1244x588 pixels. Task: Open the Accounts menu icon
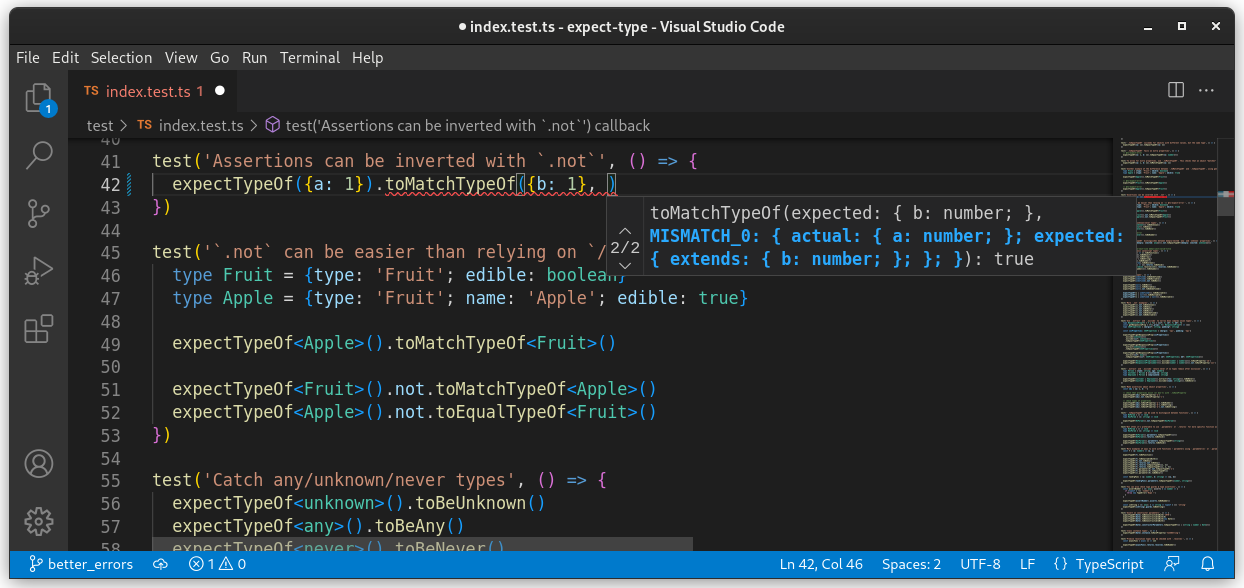pos(38,463)
